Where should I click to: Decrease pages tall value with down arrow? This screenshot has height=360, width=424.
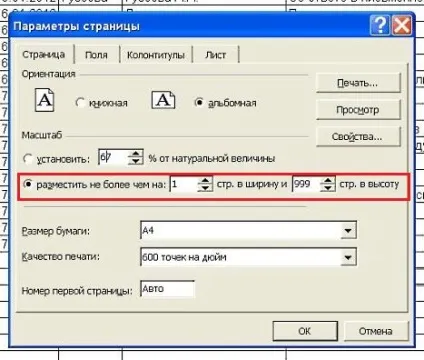click(328, 188)
